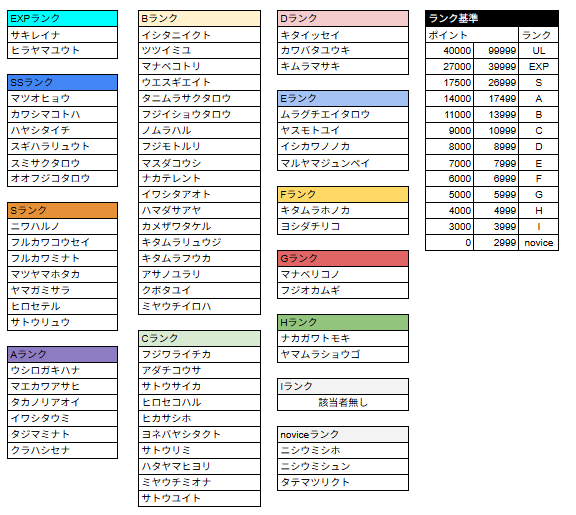
Task: Select the cell ハヤシタイチ
Action: pos(62,130)
